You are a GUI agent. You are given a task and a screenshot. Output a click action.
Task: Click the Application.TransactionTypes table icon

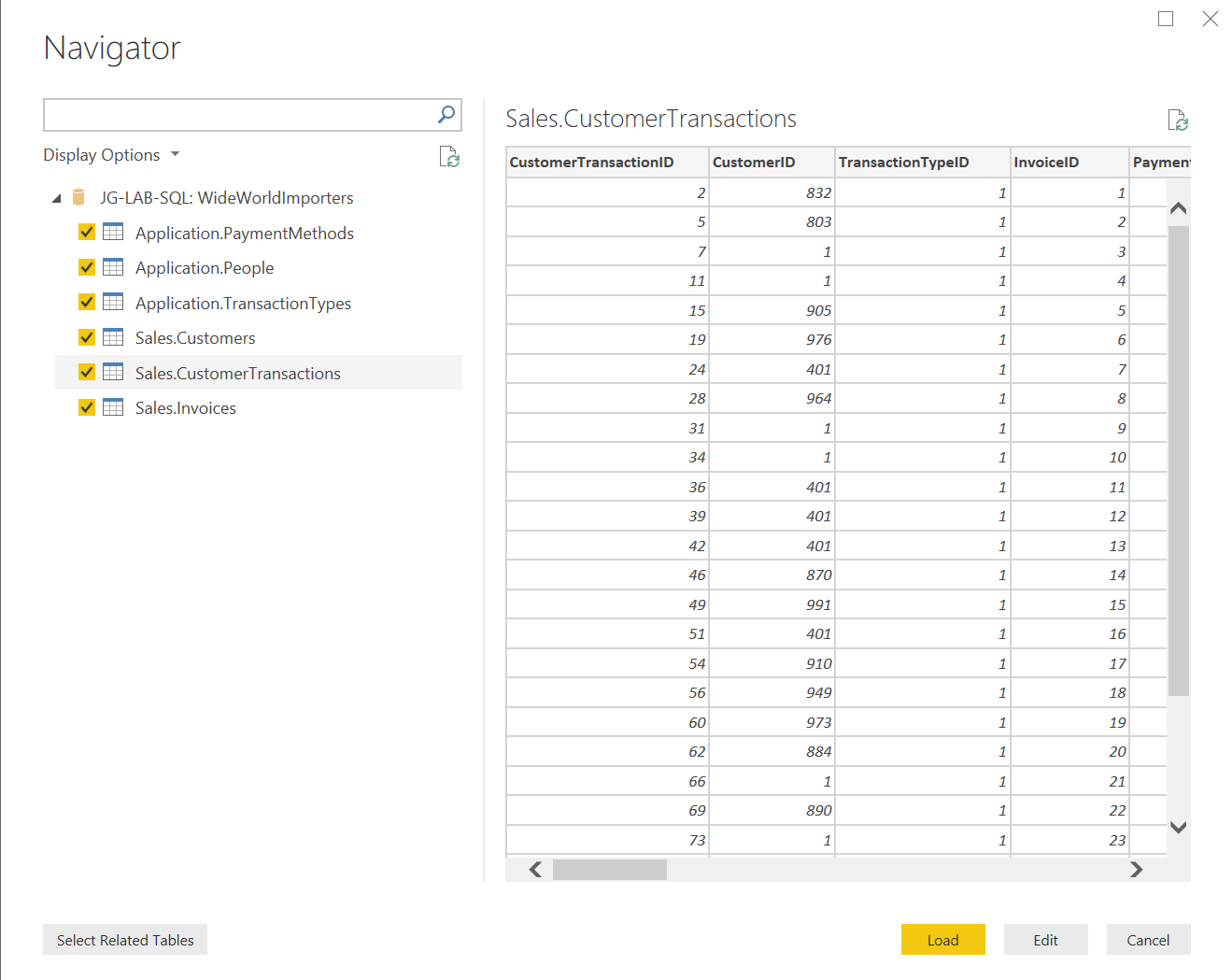pyautogui.click(x=113, y=302)
